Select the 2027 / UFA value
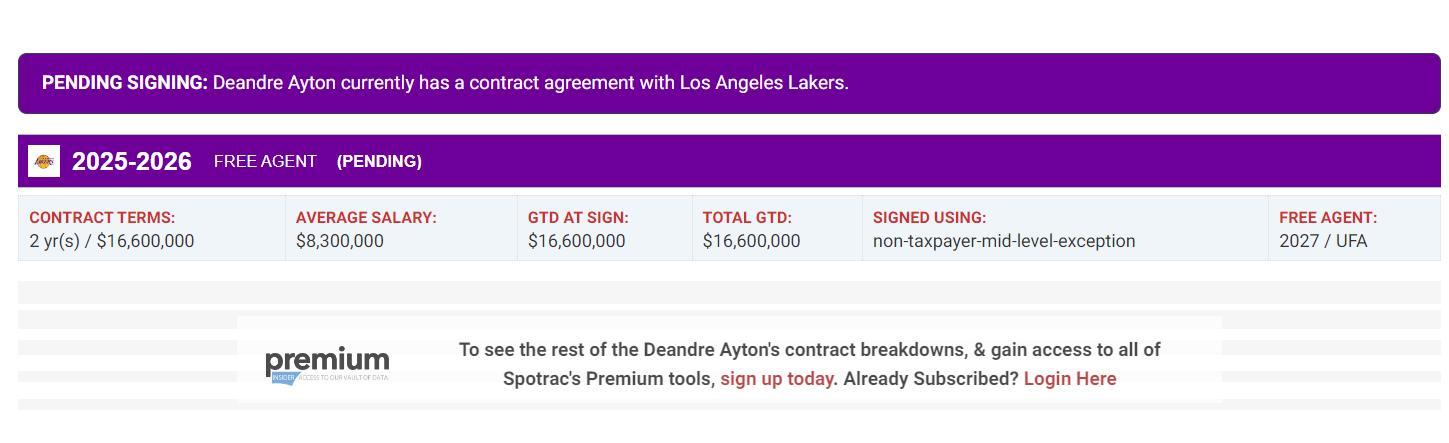Image resolution: width=1449 pixels, height=443 pixels. [1323, 241]
